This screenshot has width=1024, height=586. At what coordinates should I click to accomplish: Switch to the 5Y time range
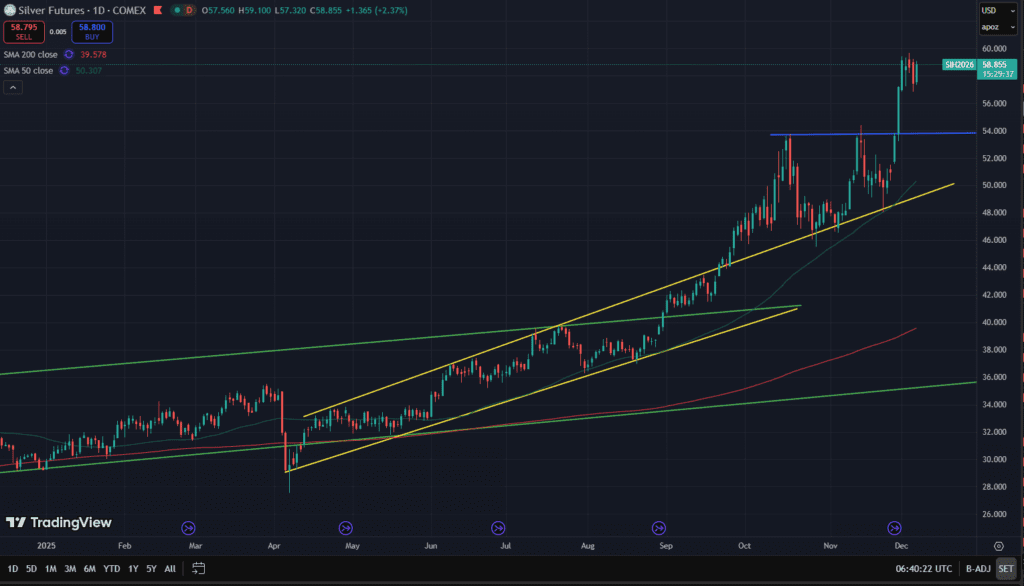[x=151, y=569]
